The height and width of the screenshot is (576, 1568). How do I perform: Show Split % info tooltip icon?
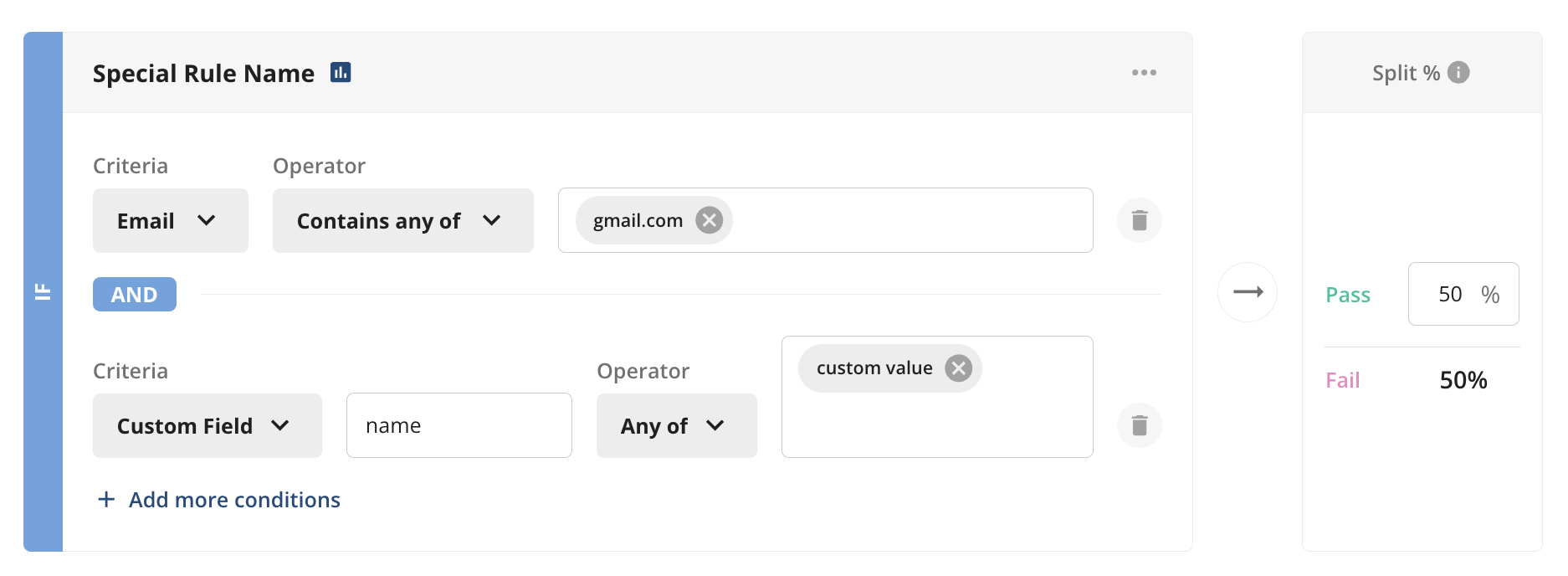1458,73
